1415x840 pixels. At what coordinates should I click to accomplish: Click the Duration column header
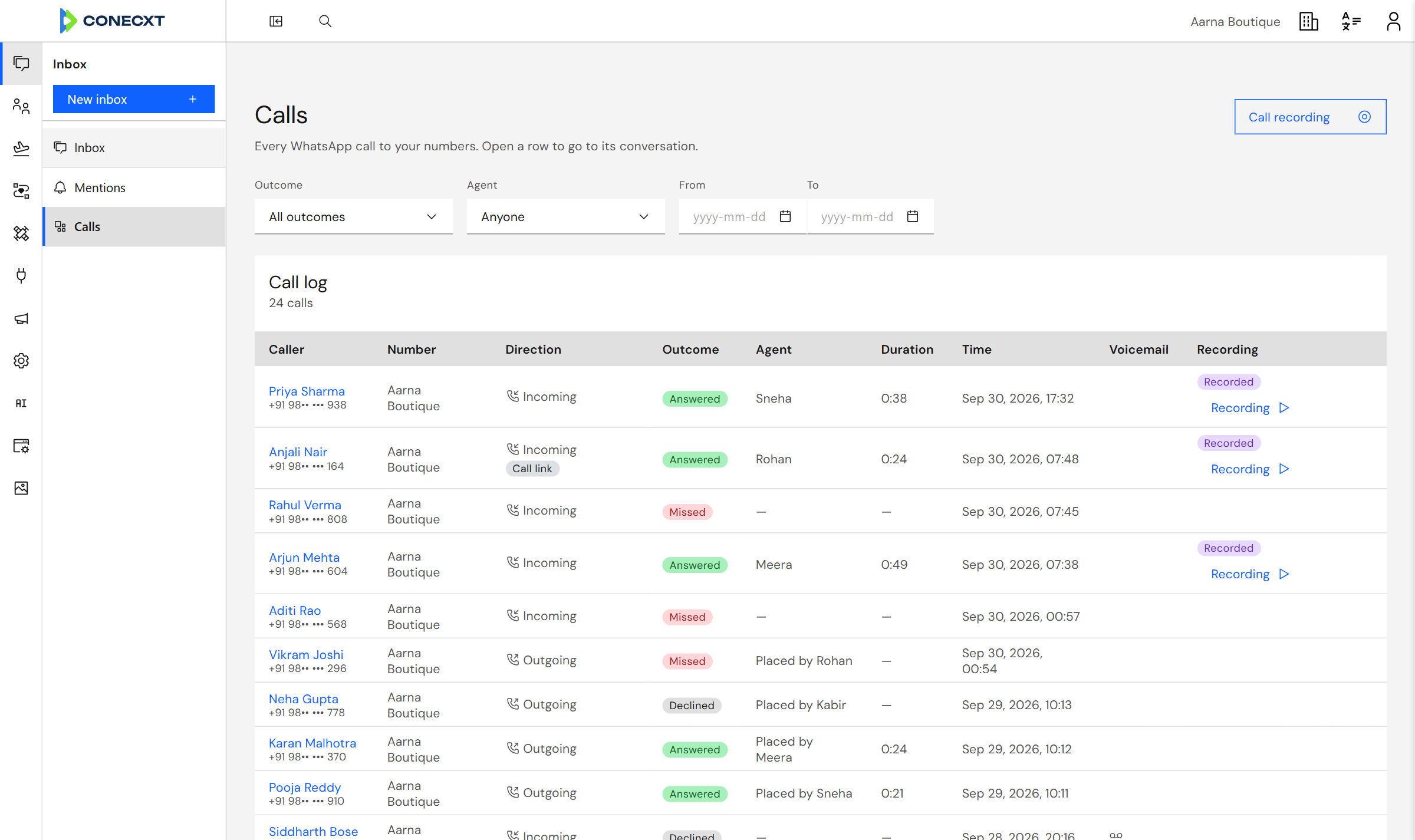coord(907,350)
